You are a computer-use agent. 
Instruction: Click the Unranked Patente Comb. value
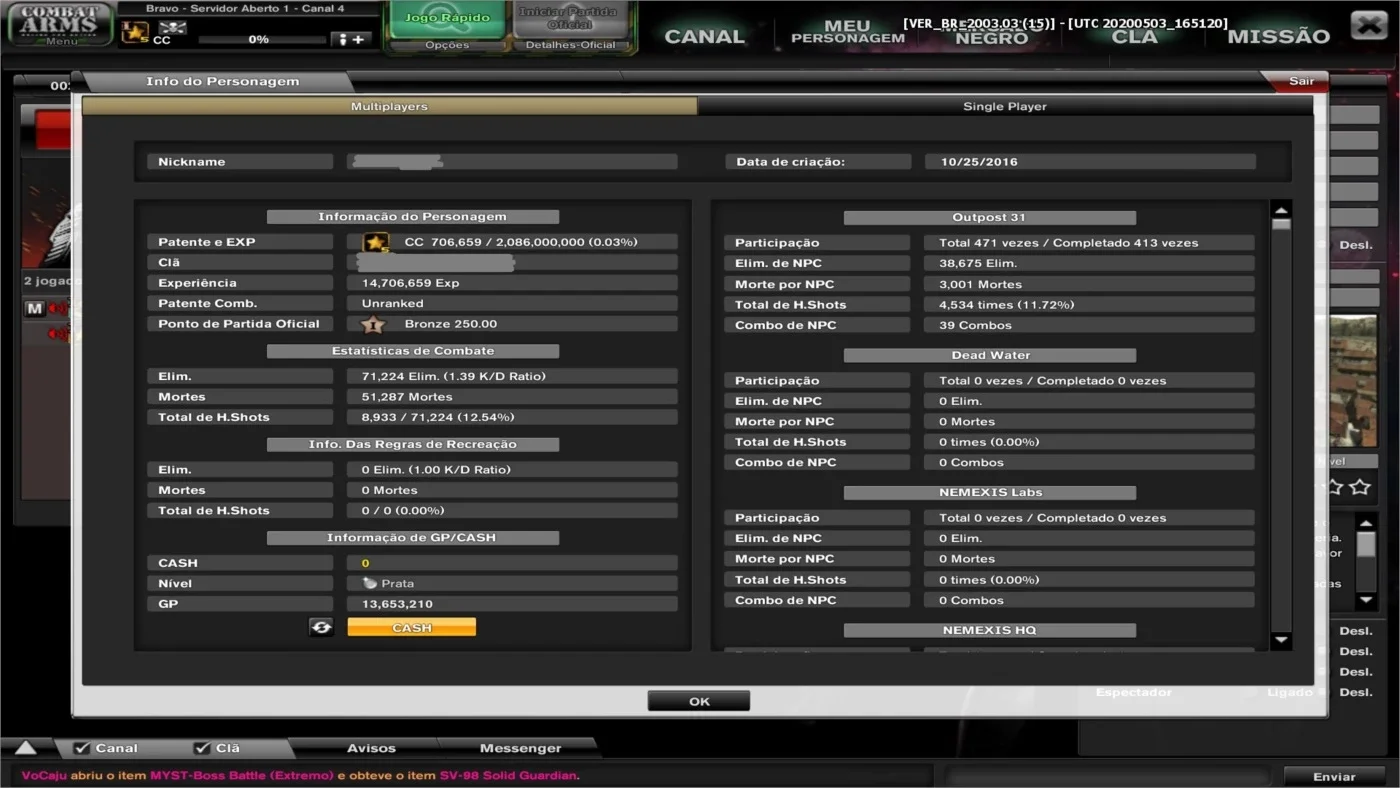392,303
